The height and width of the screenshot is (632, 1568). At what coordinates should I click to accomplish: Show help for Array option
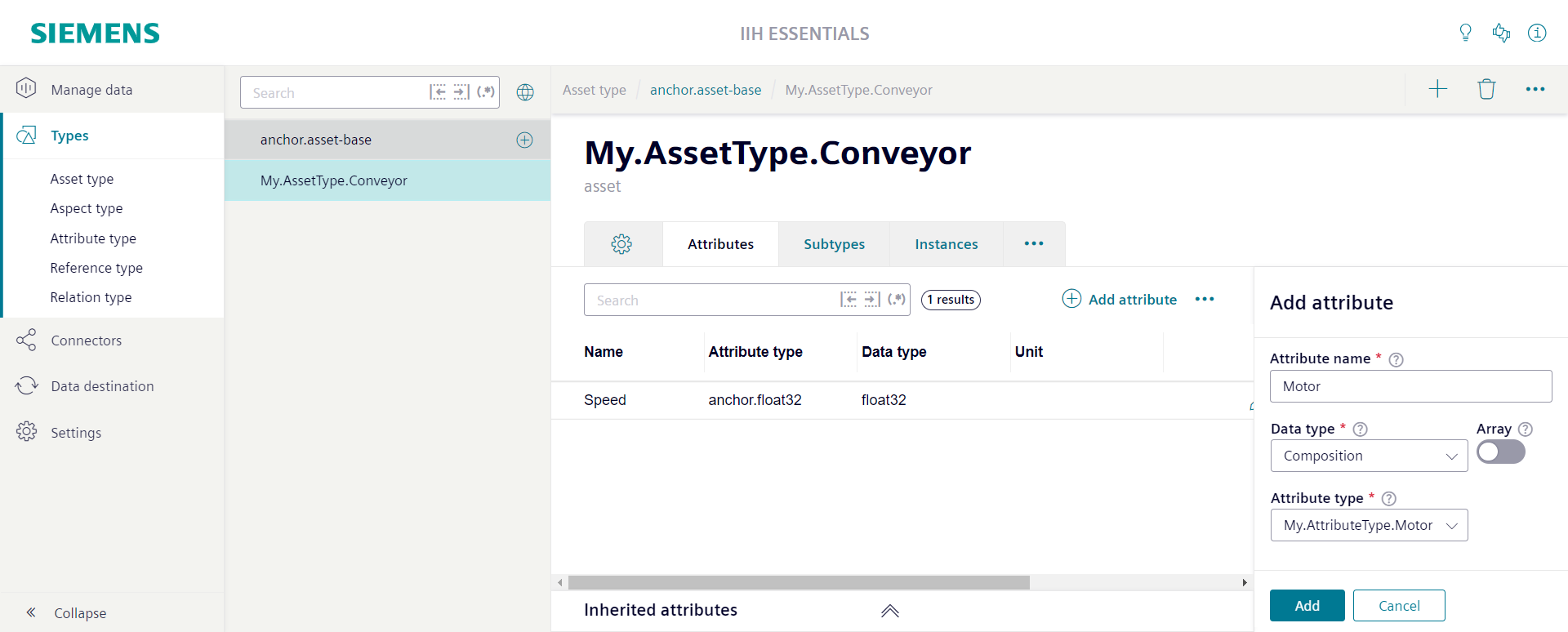click(x=1525, y=429)
